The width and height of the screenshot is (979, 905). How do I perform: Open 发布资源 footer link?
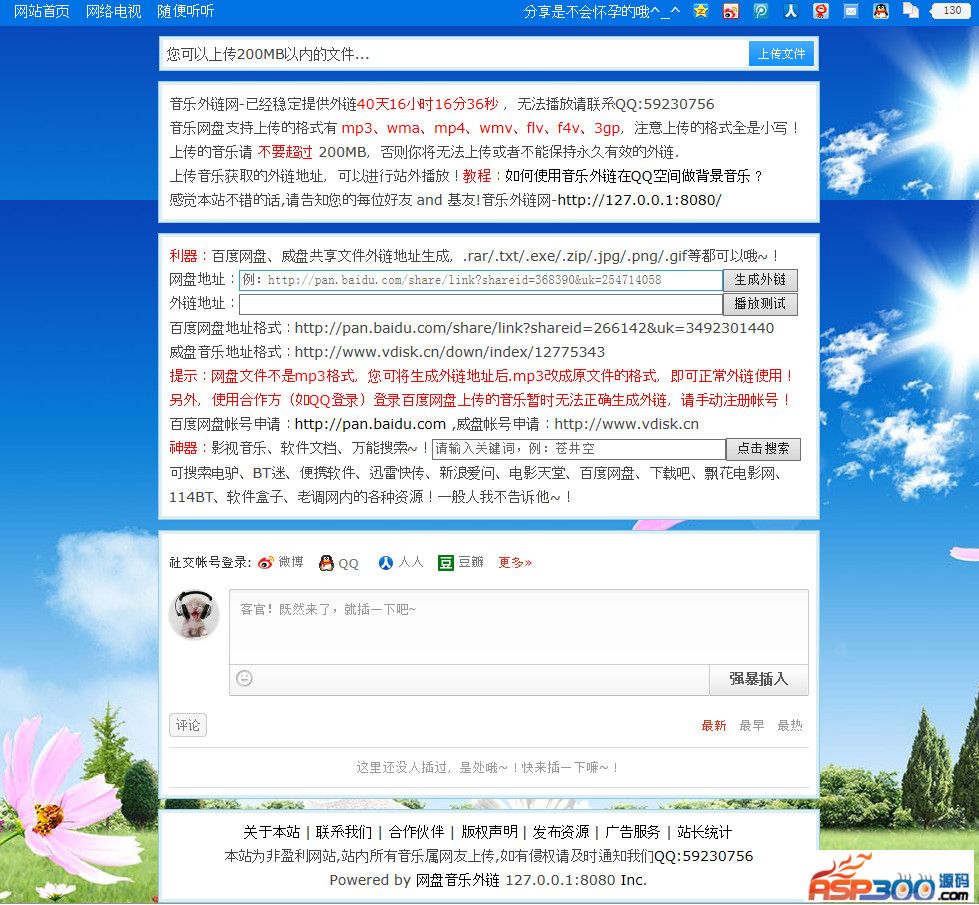coord(561,833)
